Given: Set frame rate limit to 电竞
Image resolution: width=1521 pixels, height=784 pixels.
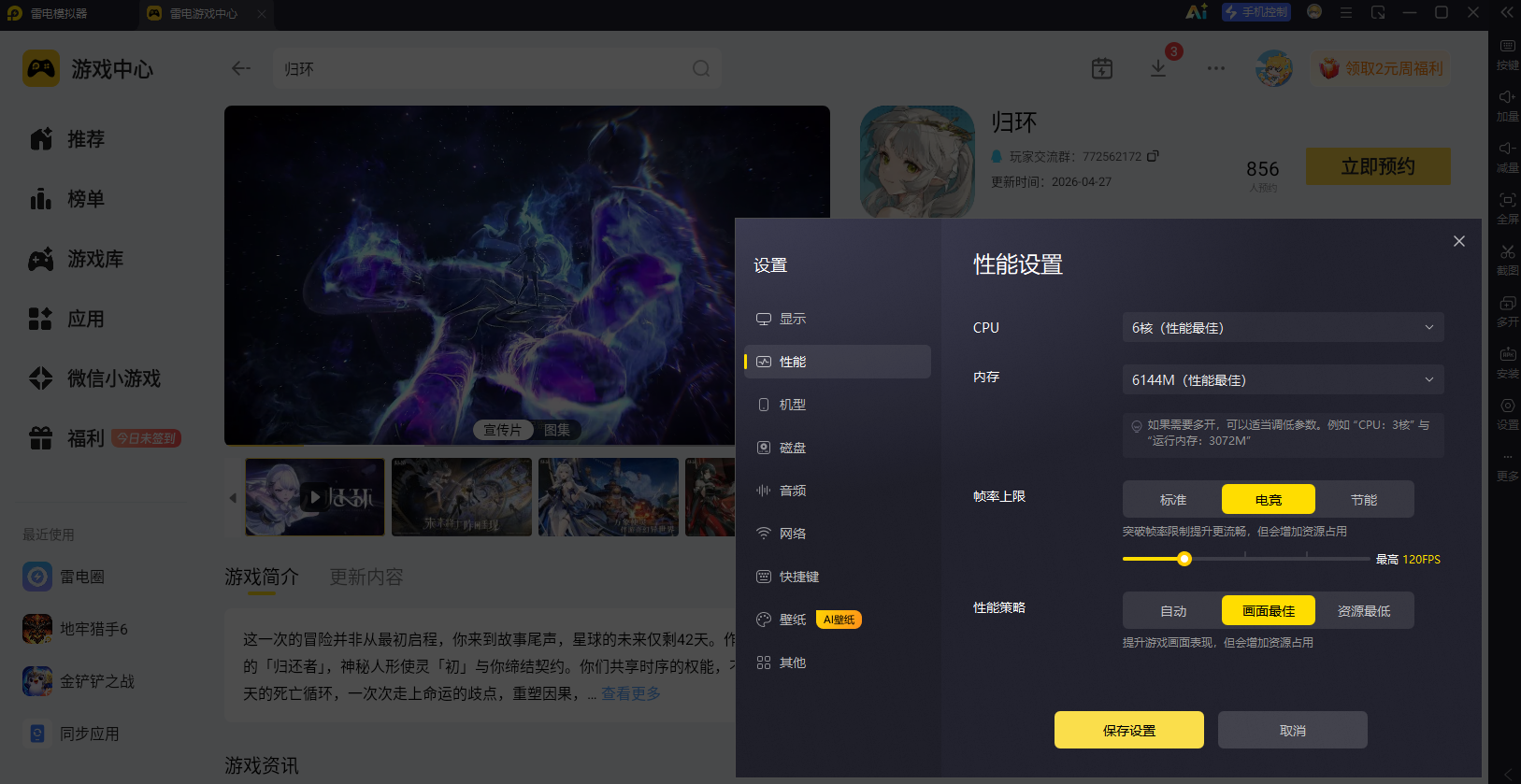Looking at the screenshot, I should [1269, 500].
